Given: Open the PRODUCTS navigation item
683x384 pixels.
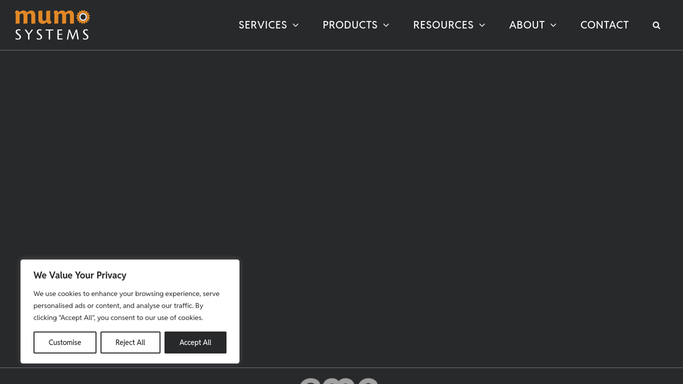Looking at the screenshot, I should click(x=350, y=25).
